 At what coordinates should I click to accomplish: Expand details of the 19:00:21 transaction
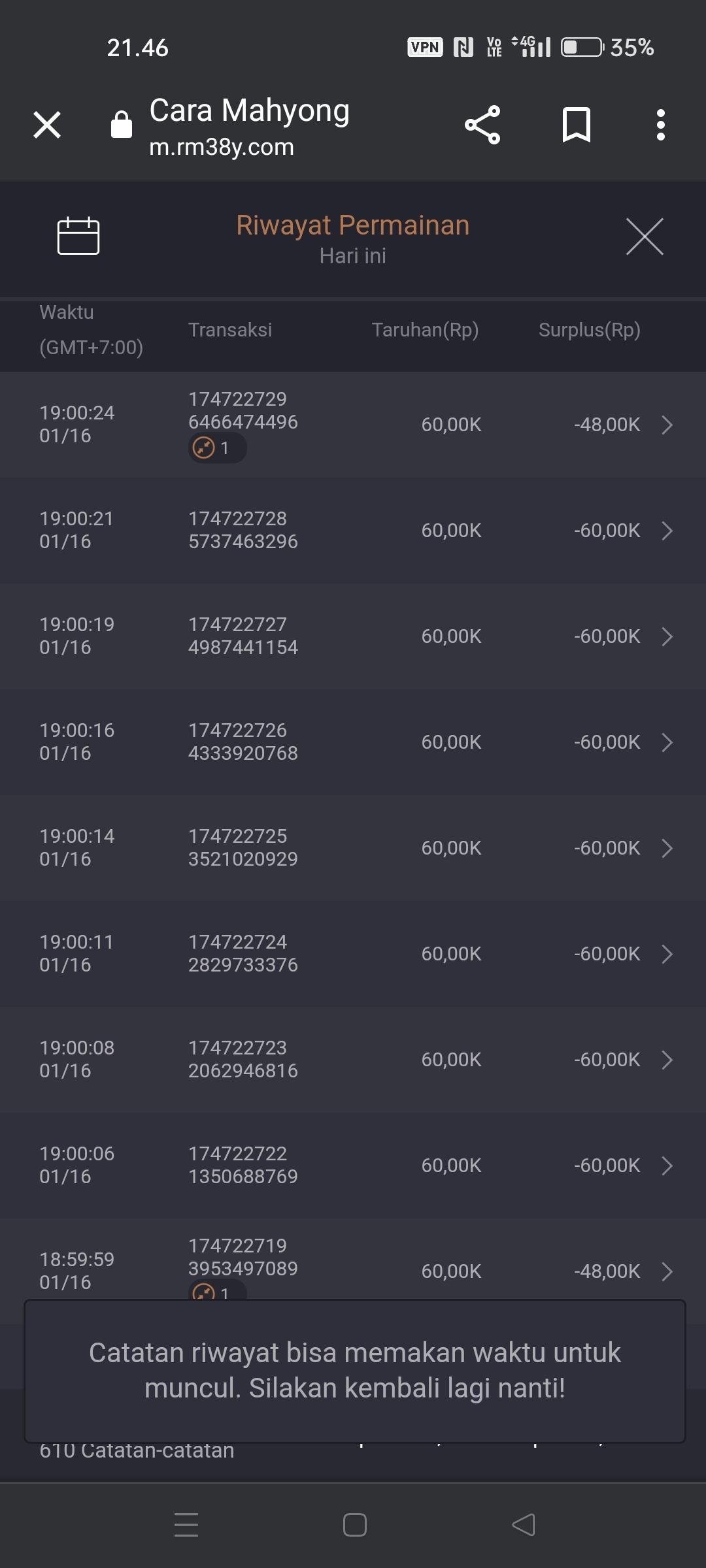667,531
